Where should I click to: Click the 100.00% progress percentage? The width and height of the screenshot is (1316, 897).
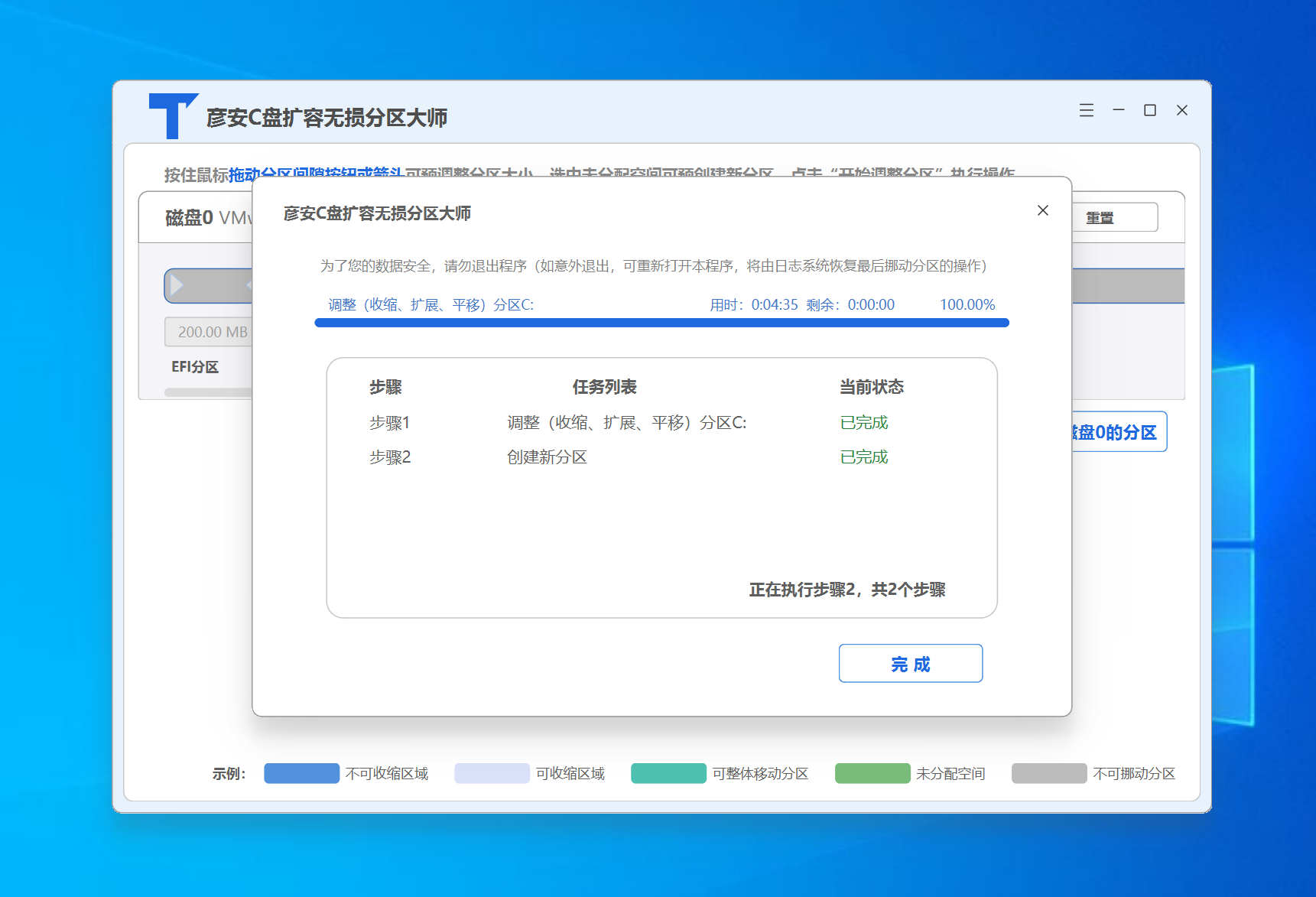click(967, 304)
